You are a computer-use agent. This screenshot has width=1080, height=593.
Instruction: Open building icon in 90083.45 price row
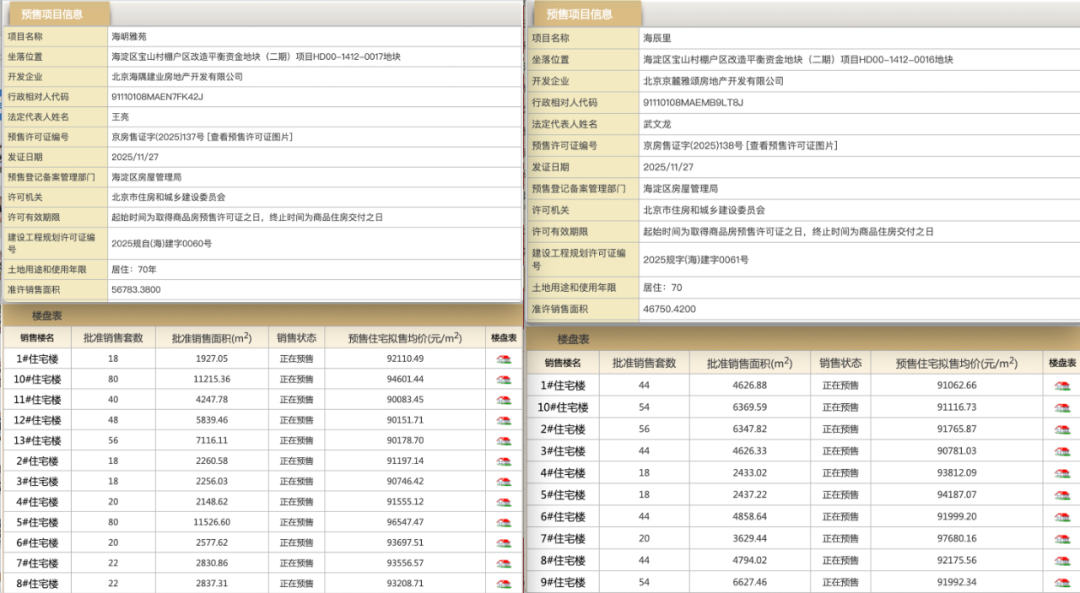point(504,399)
